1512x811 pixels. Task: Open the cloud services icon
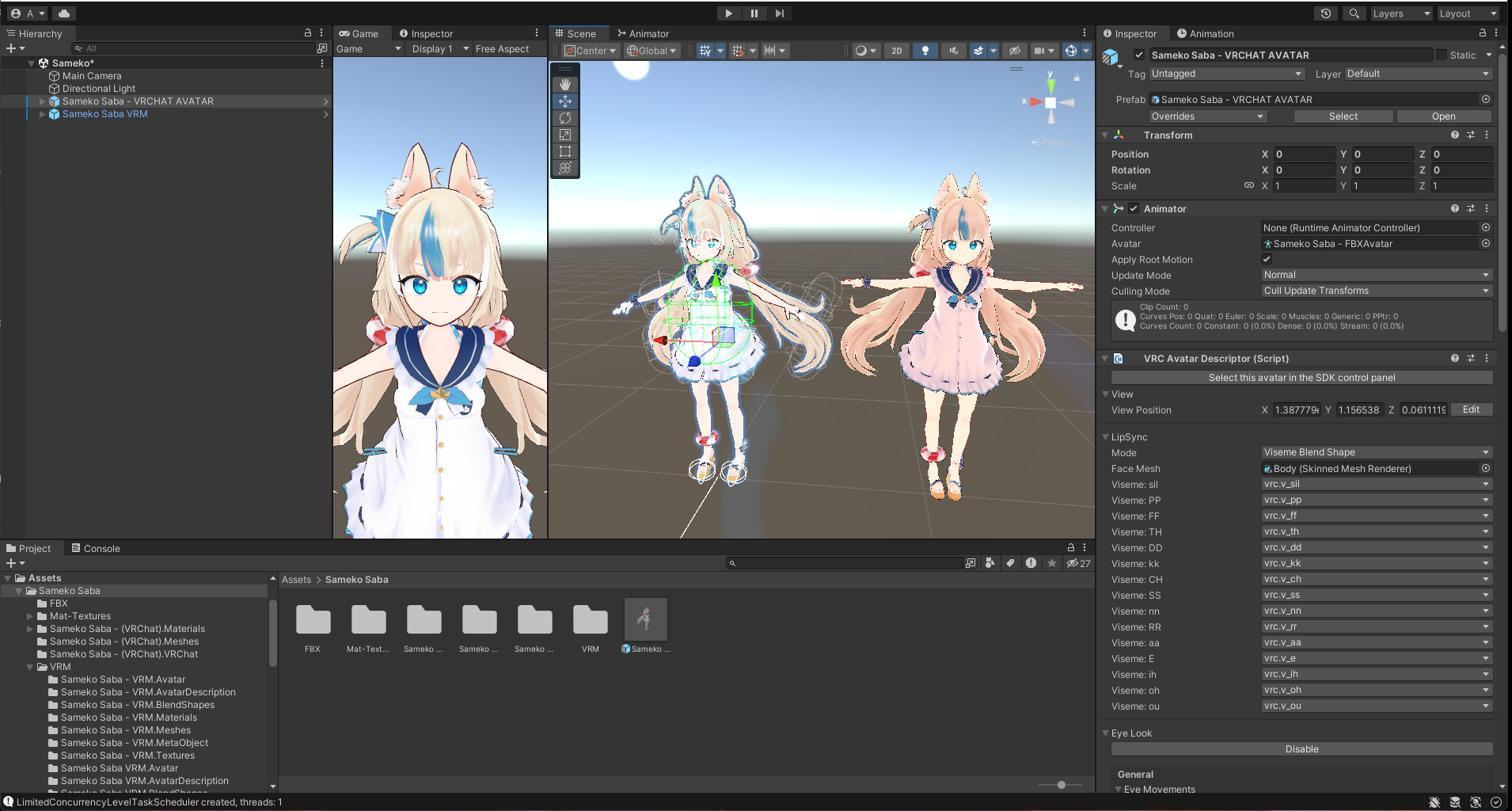64,13
